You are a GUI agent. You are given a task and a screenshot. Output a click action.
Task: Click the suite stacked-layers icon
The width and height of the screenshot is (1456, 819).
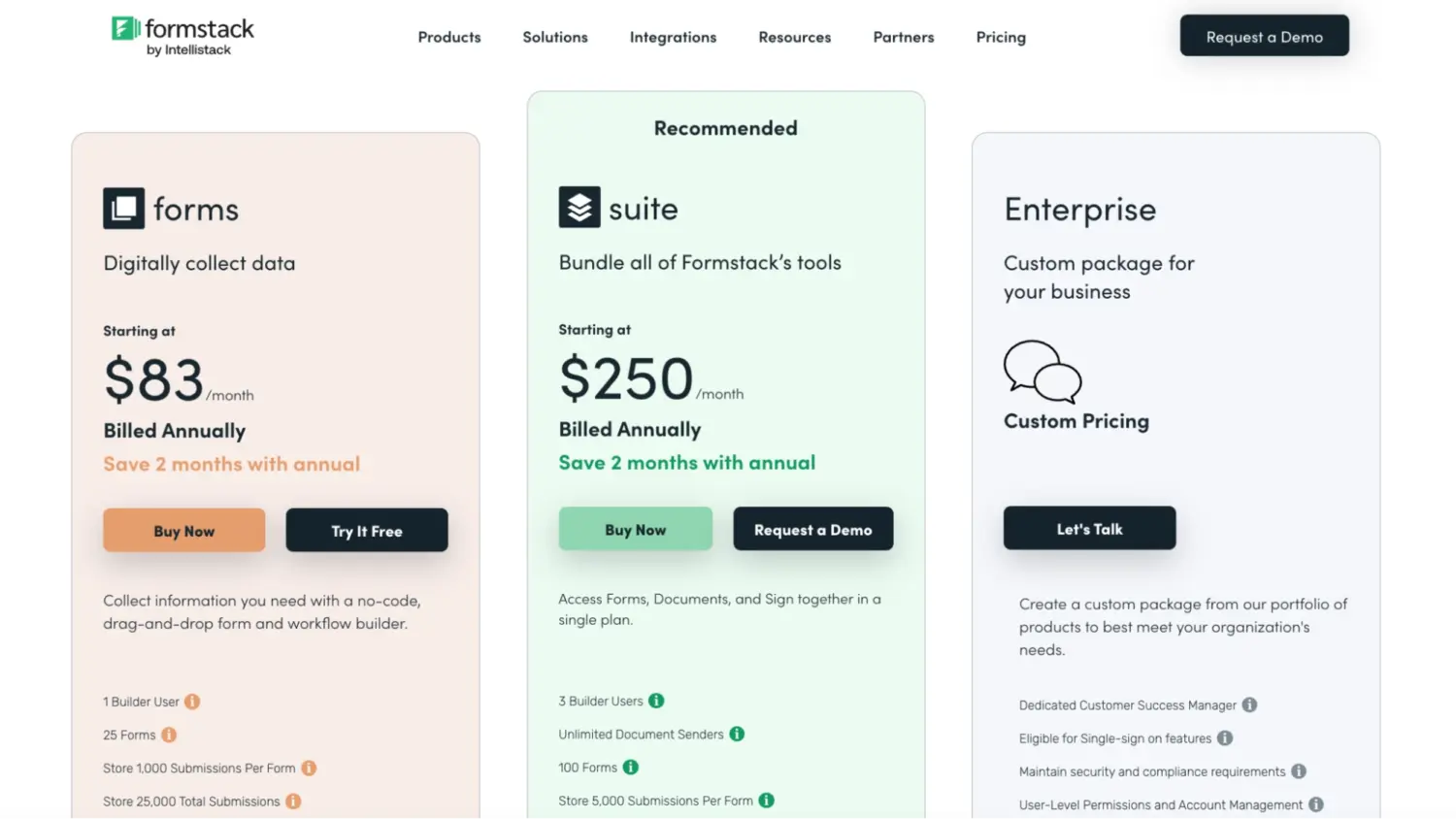click(x=579, y=207)
